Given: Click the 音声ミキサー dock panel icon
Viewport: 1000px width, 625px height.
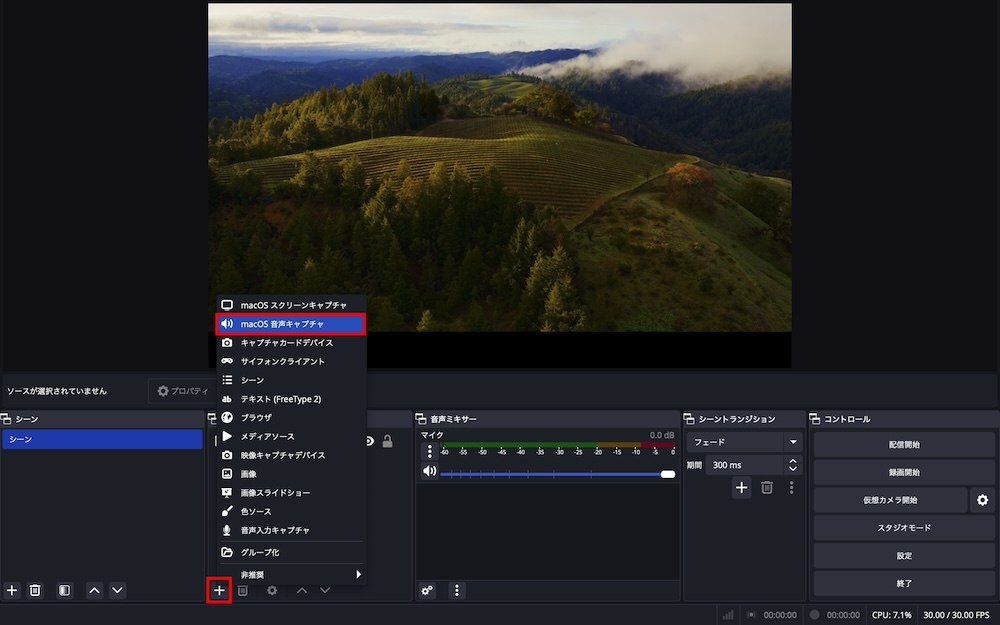Looking at the screenshot, I should point(421,419).
